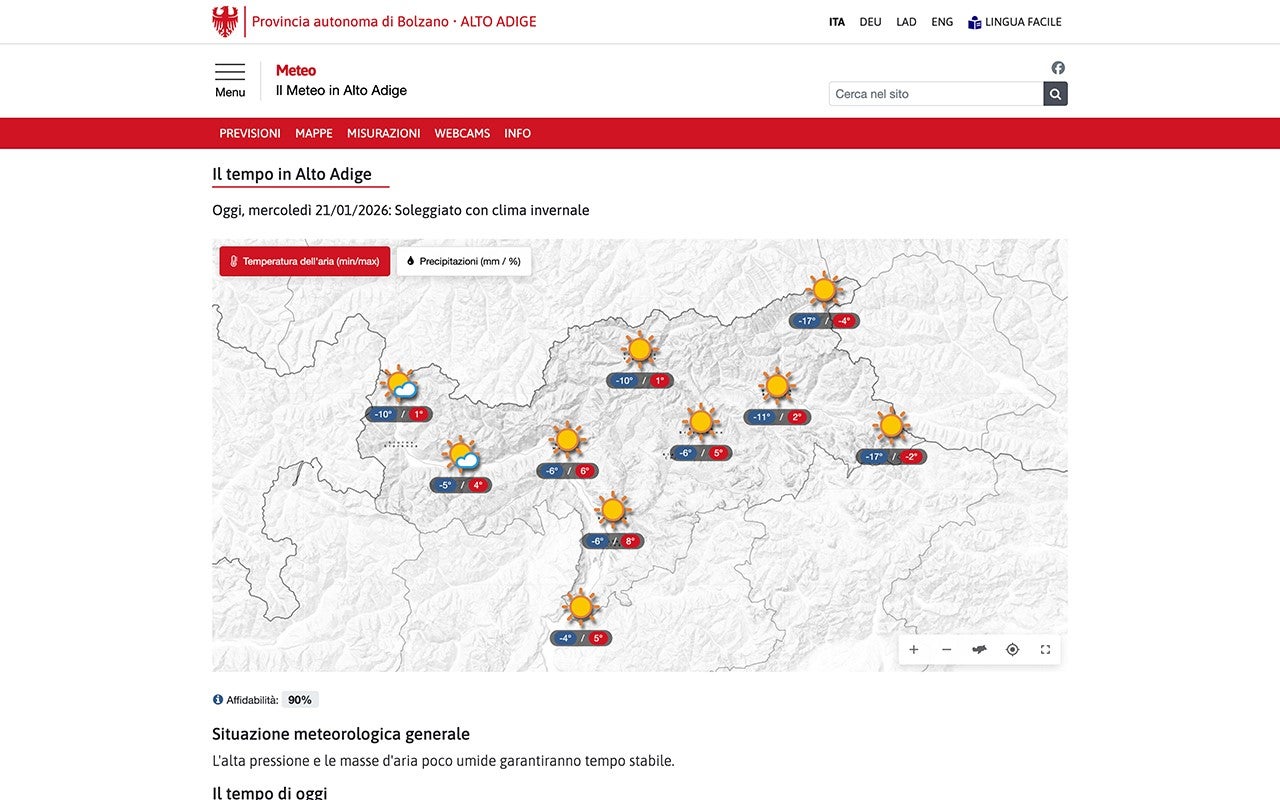
Task: Click the Cerca nel sito search field
Action: pos(935,94)
